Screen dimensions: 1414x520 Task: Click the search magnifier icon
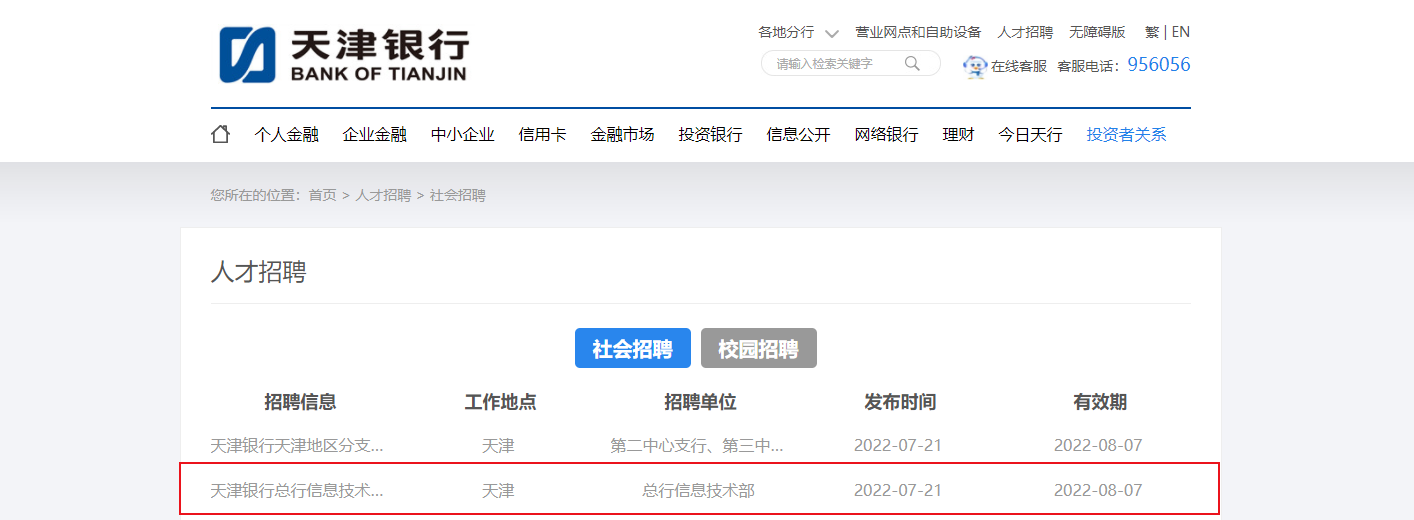912,64
